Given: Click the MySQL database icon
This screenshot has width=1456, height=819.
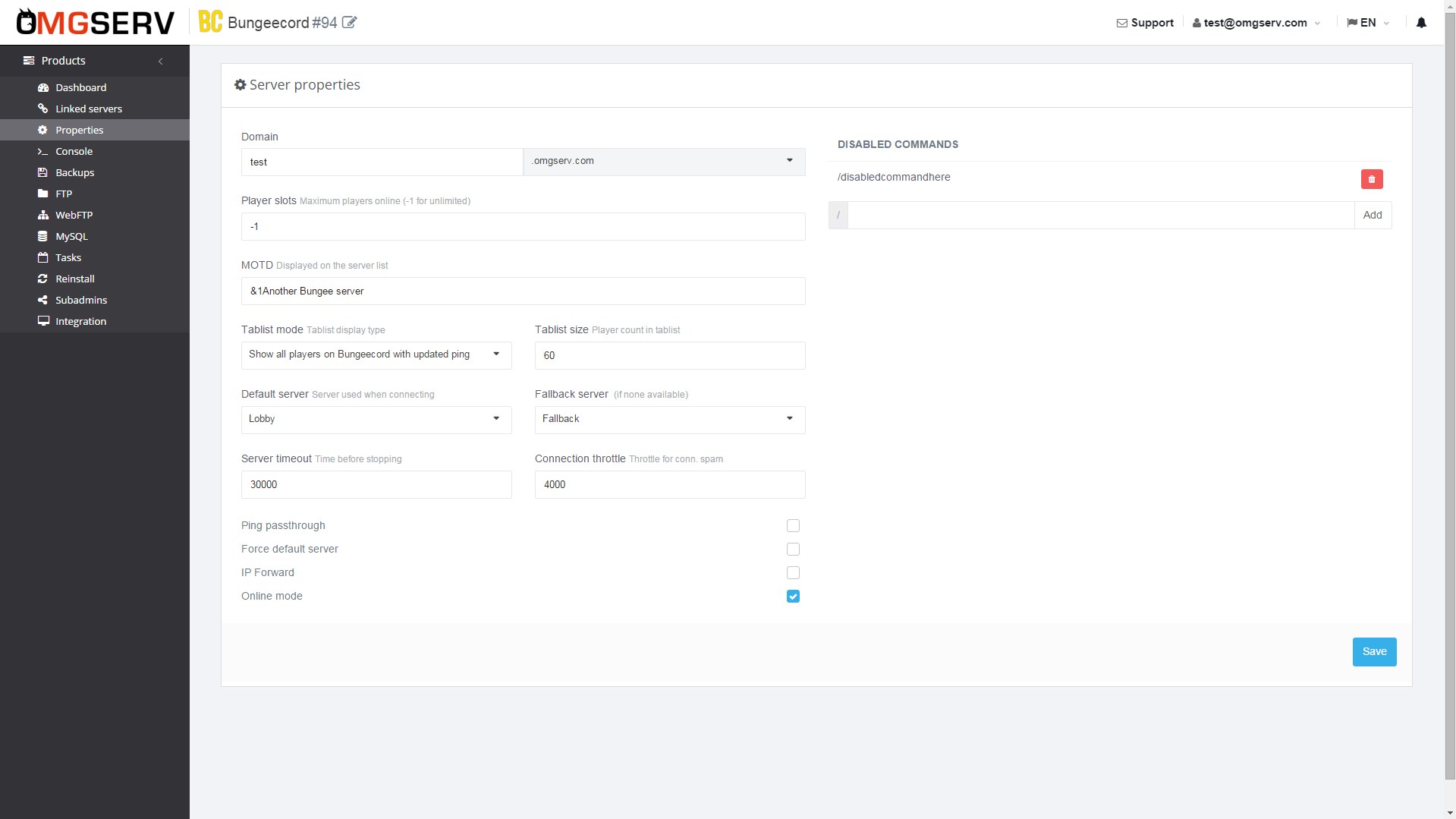Looking at the screenshot, I should pyautogui.click(x=43, y=236).
